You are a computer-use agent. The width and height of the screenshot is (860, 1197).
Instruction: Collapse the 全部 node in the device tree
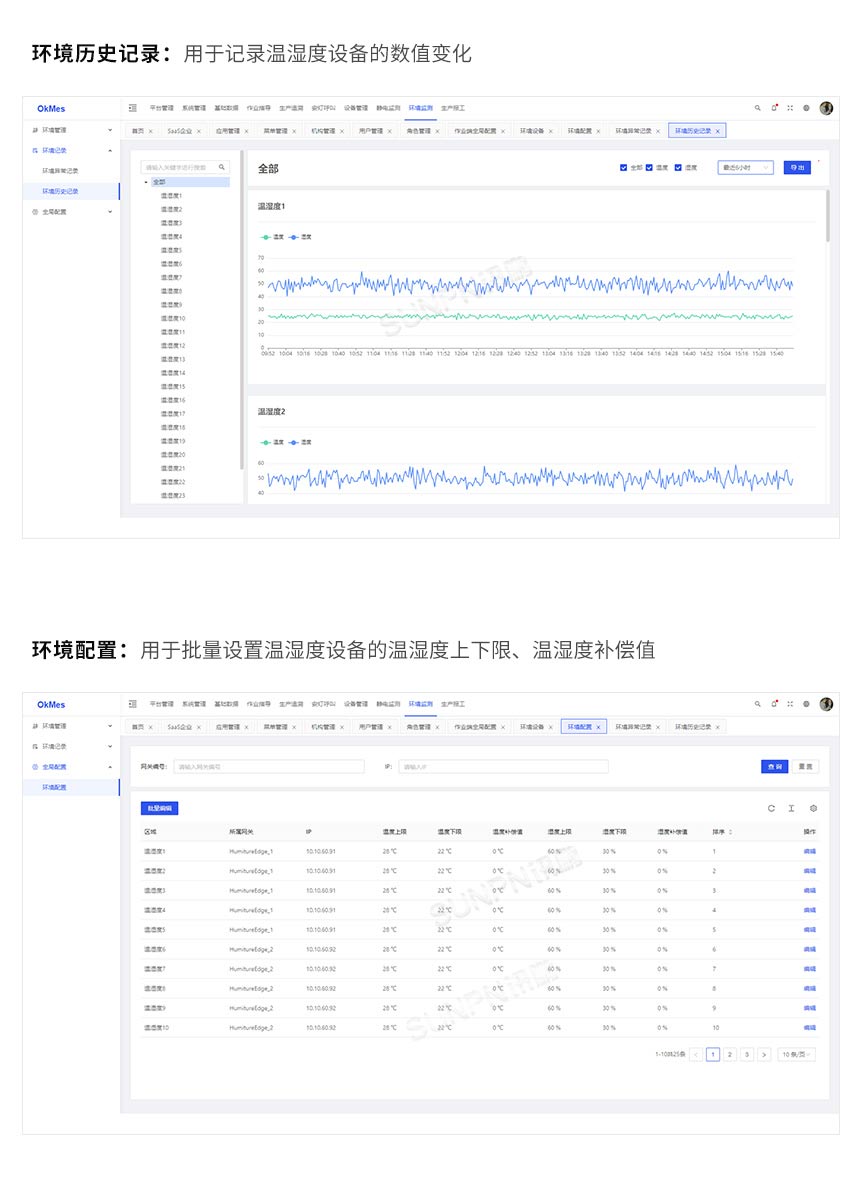[146, 182]
